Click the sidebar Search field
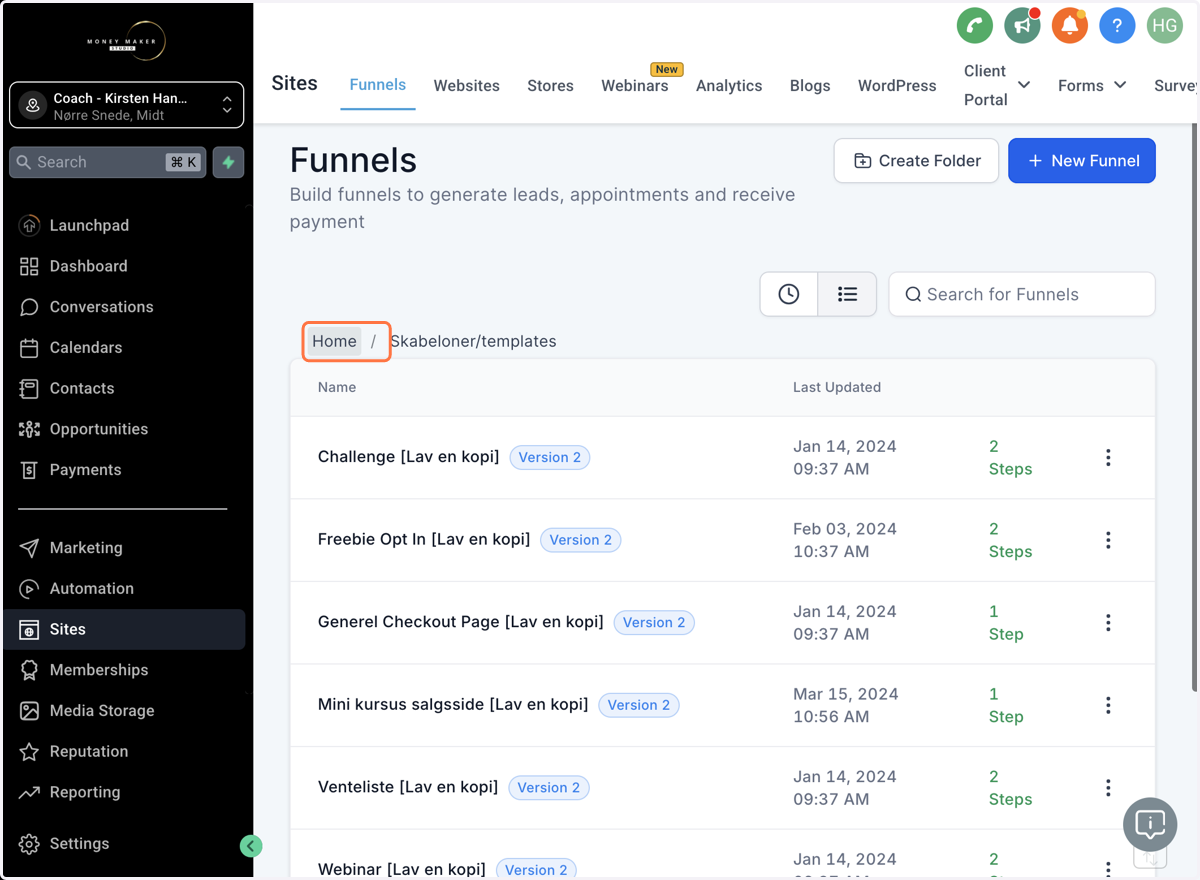This screenshot has width=1200, height=880. tap(108, 162)
